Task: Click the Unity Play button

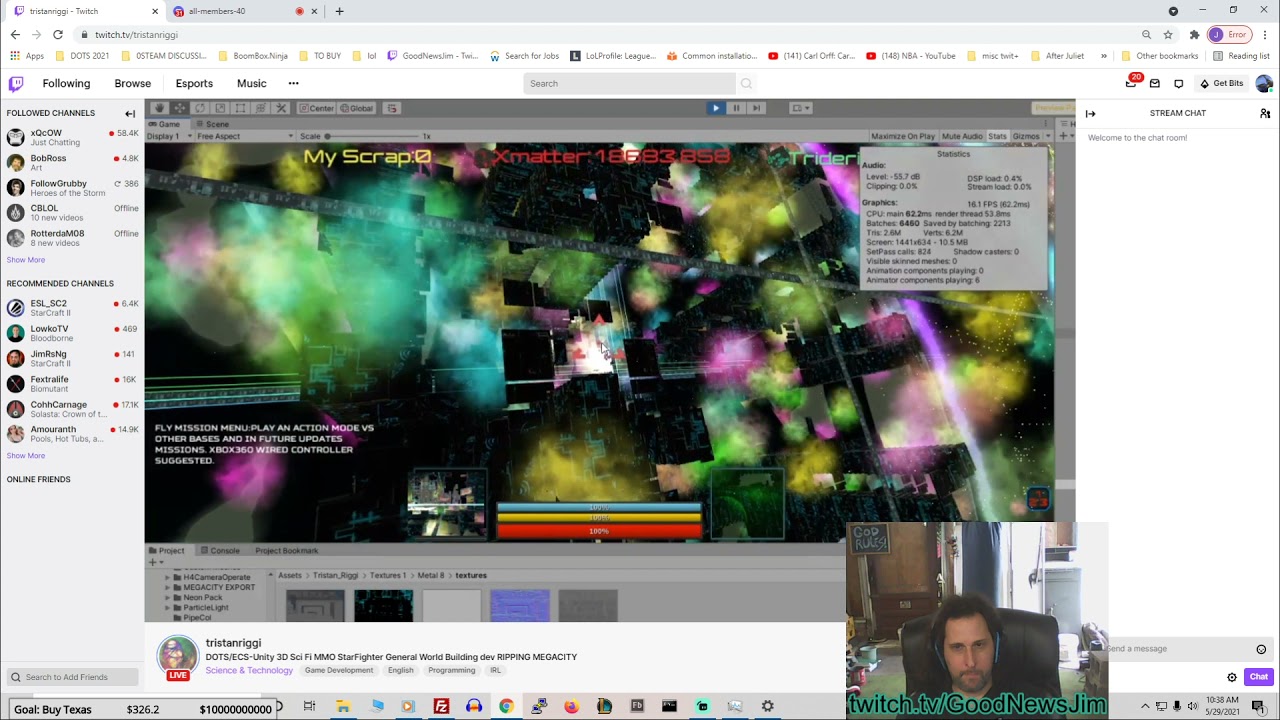Action: pos(715,108)
